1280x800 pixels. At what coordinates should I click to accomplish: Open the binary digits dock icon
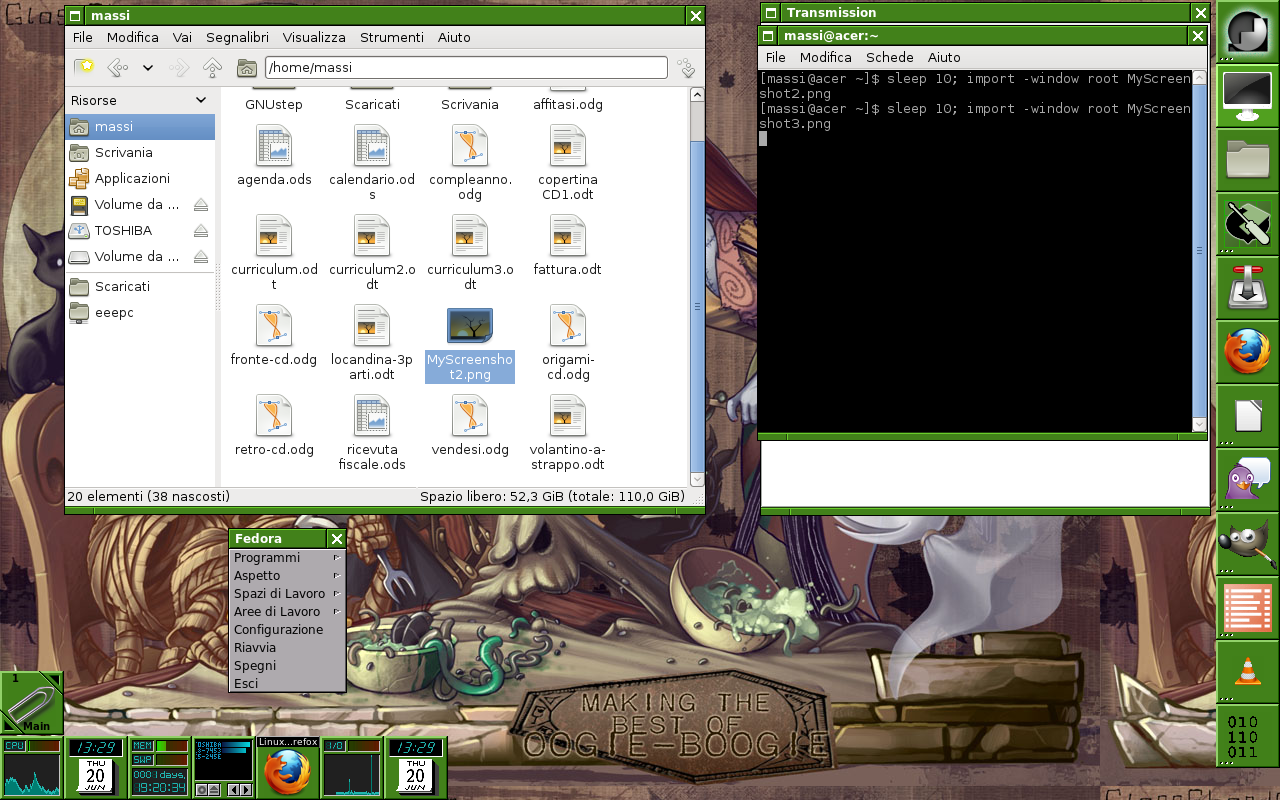coord(1247,736)
